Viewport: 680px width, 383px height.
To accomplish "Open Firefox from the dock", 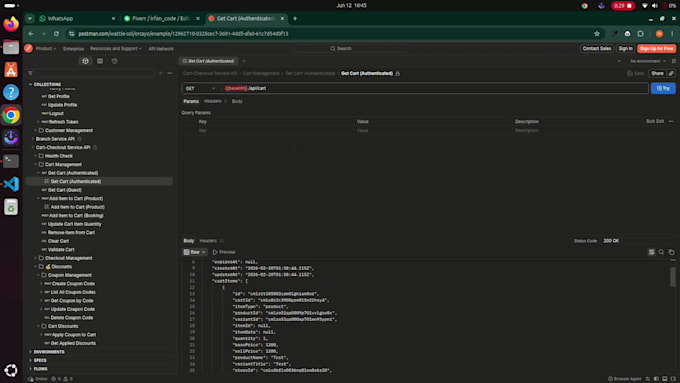I will (x=11, y=23).
